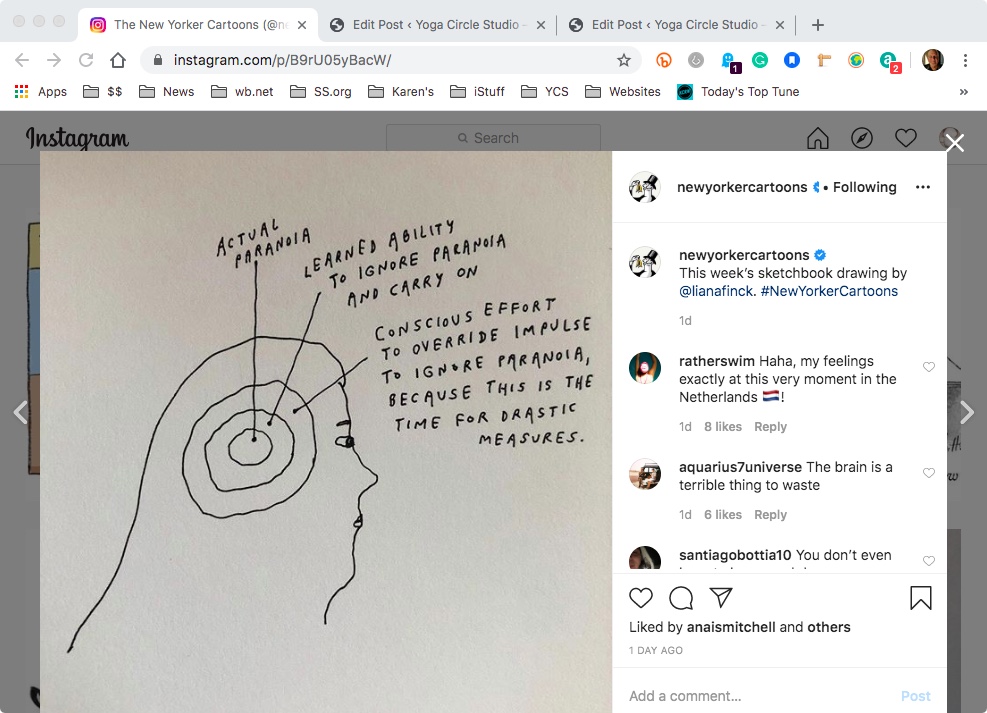Screen dimensions: 987x713
Task: Open the wb.net bookmarks folder
Action: [x=242, y=92]
